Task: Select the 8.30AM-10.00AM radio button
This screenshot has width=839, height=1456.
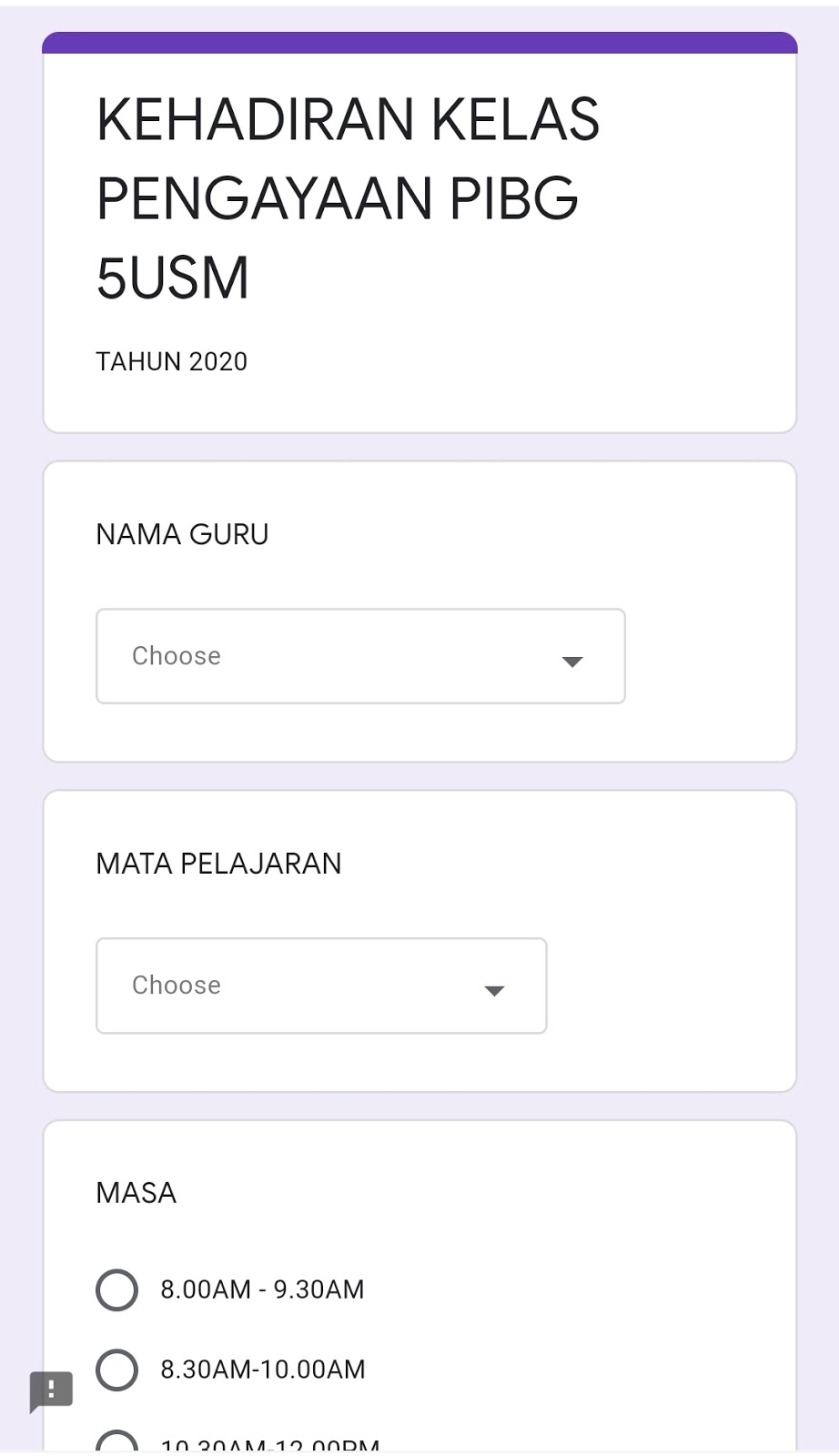Action: (x=116, y=1370)
